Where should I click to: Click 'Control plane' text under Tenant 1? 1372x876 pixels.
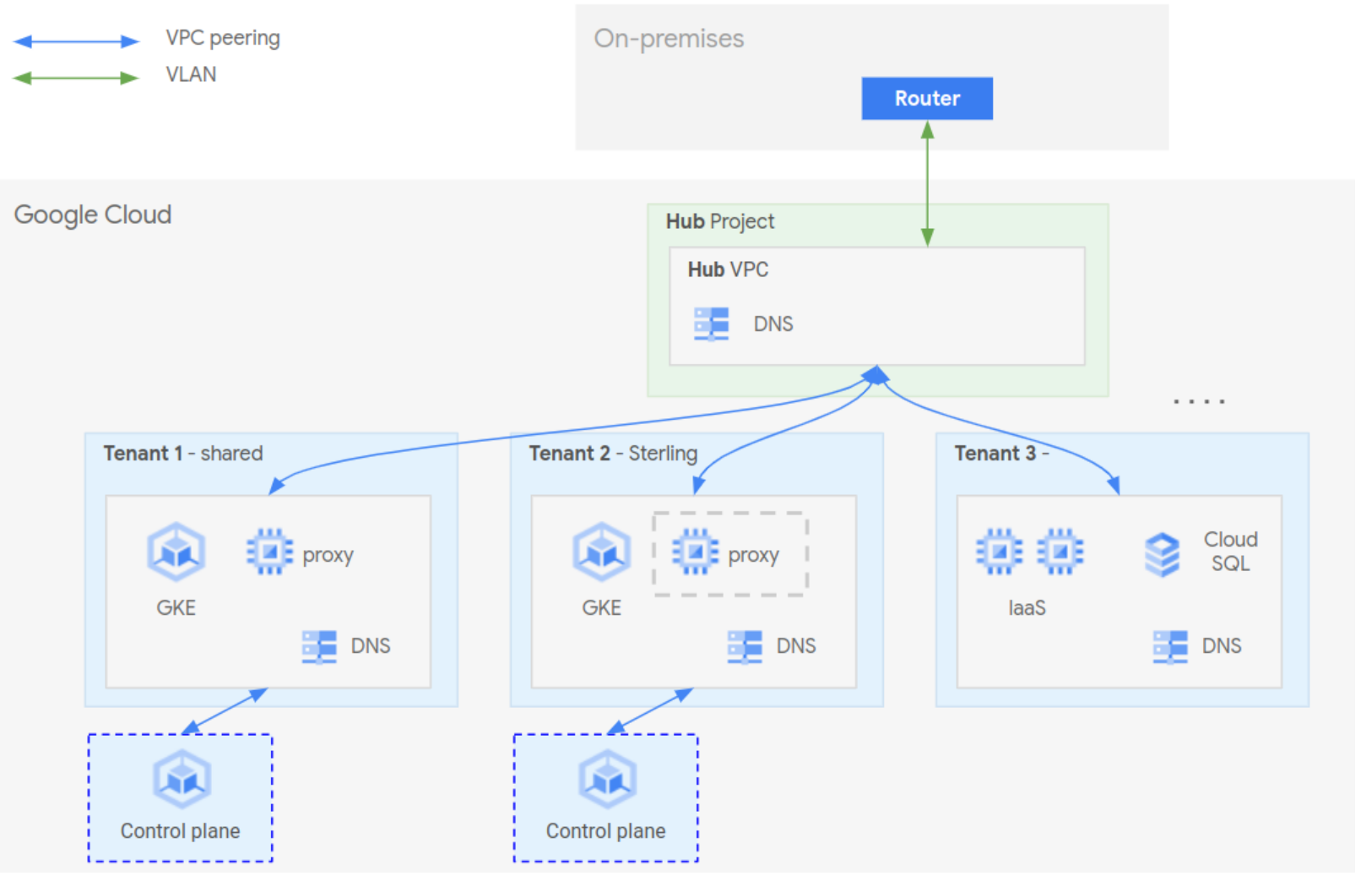coord(180,831)
